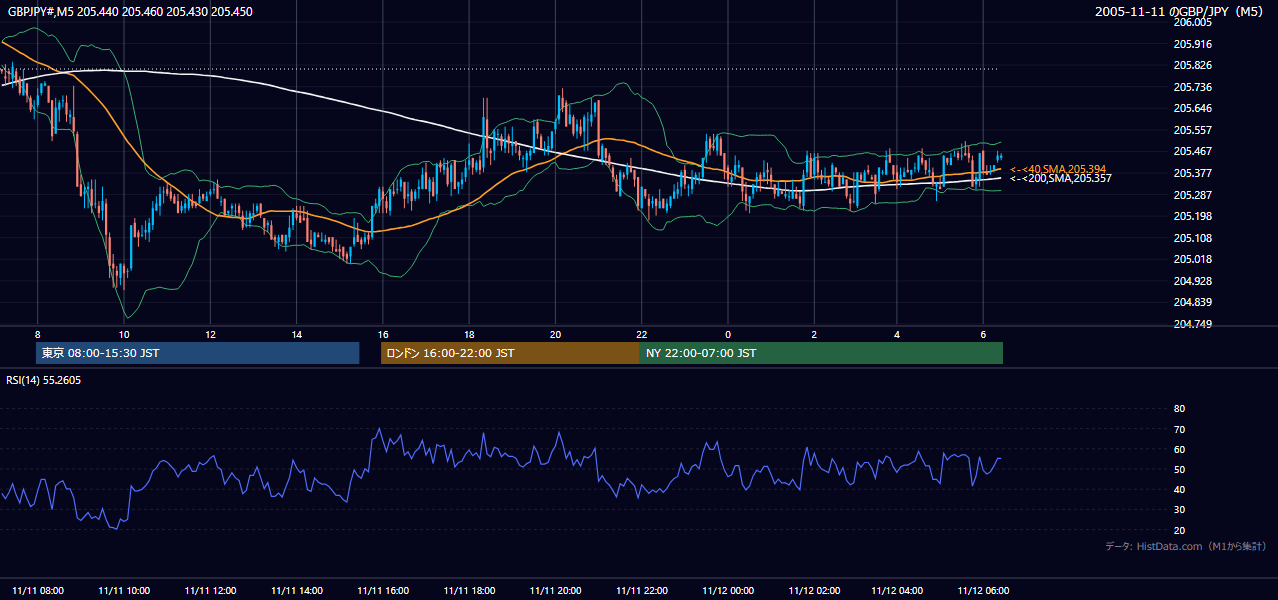Screen dimensions: 1278x600
Task: Click the 205.287 price axis label
Action: click(1192, 194)
